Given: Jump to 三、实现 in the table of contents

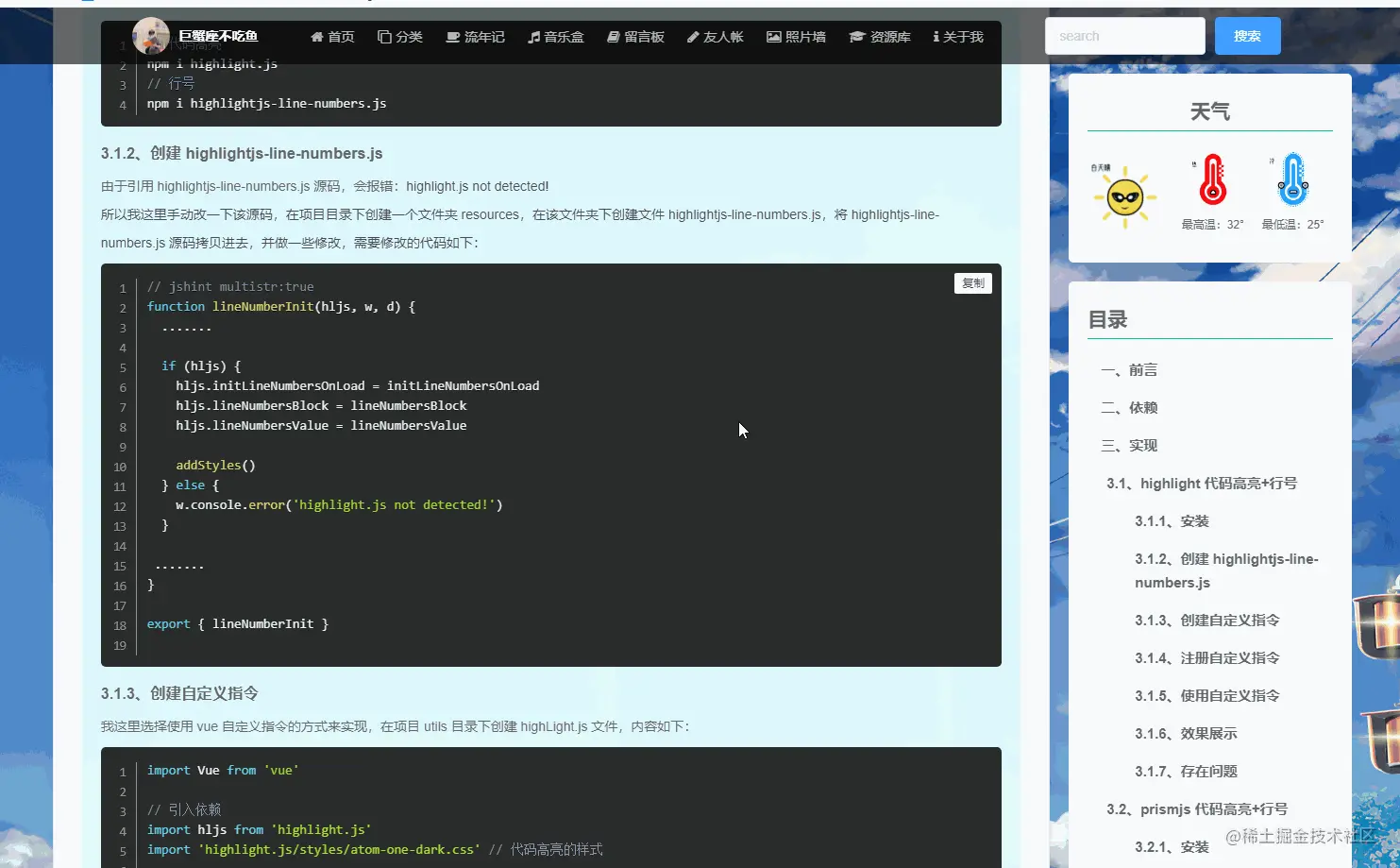Looking at the screenshot, I should coord(1129,446).
